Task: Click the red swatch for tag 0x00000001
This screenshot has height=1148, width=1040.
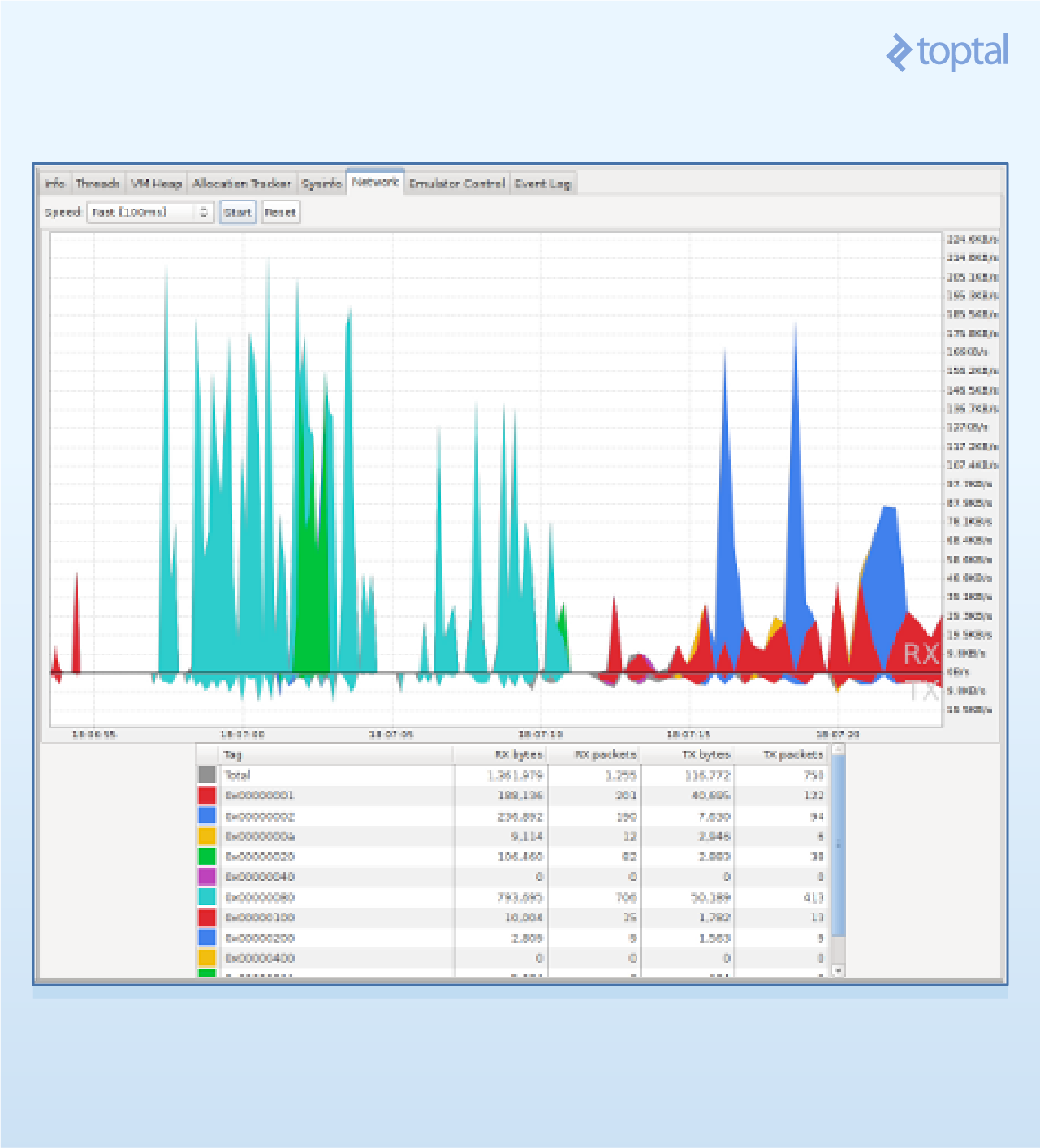Action: 205,796
